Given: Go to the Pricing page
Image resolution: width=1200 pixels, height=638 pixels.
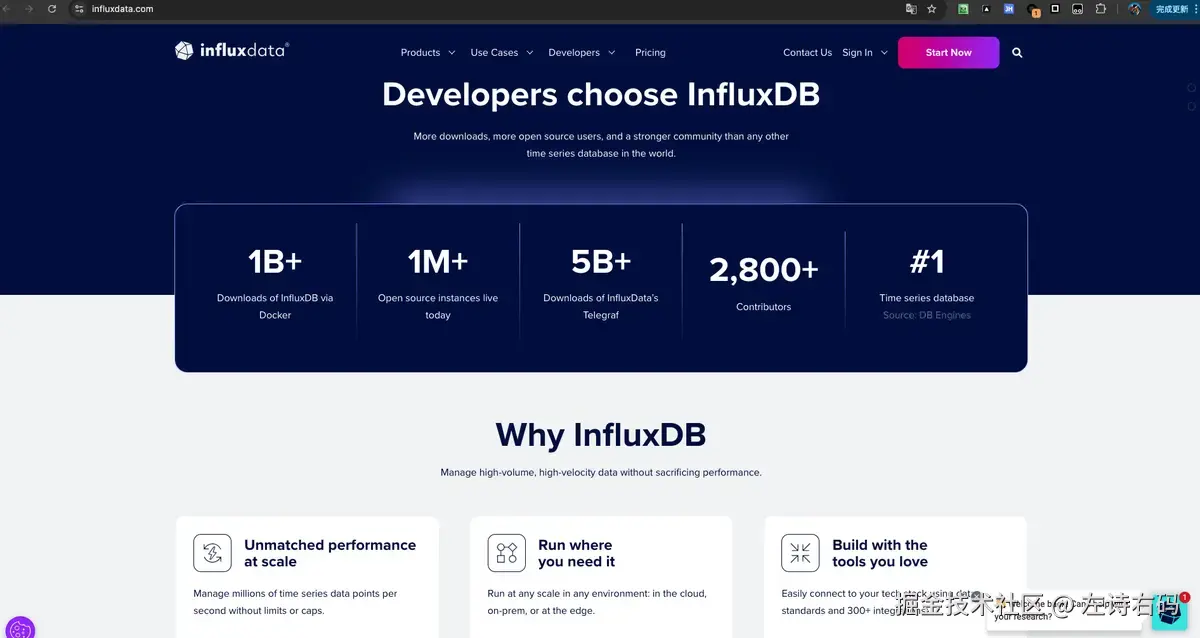Looking at the screenshot, I should pyautogui.click(x=650, y=53).
